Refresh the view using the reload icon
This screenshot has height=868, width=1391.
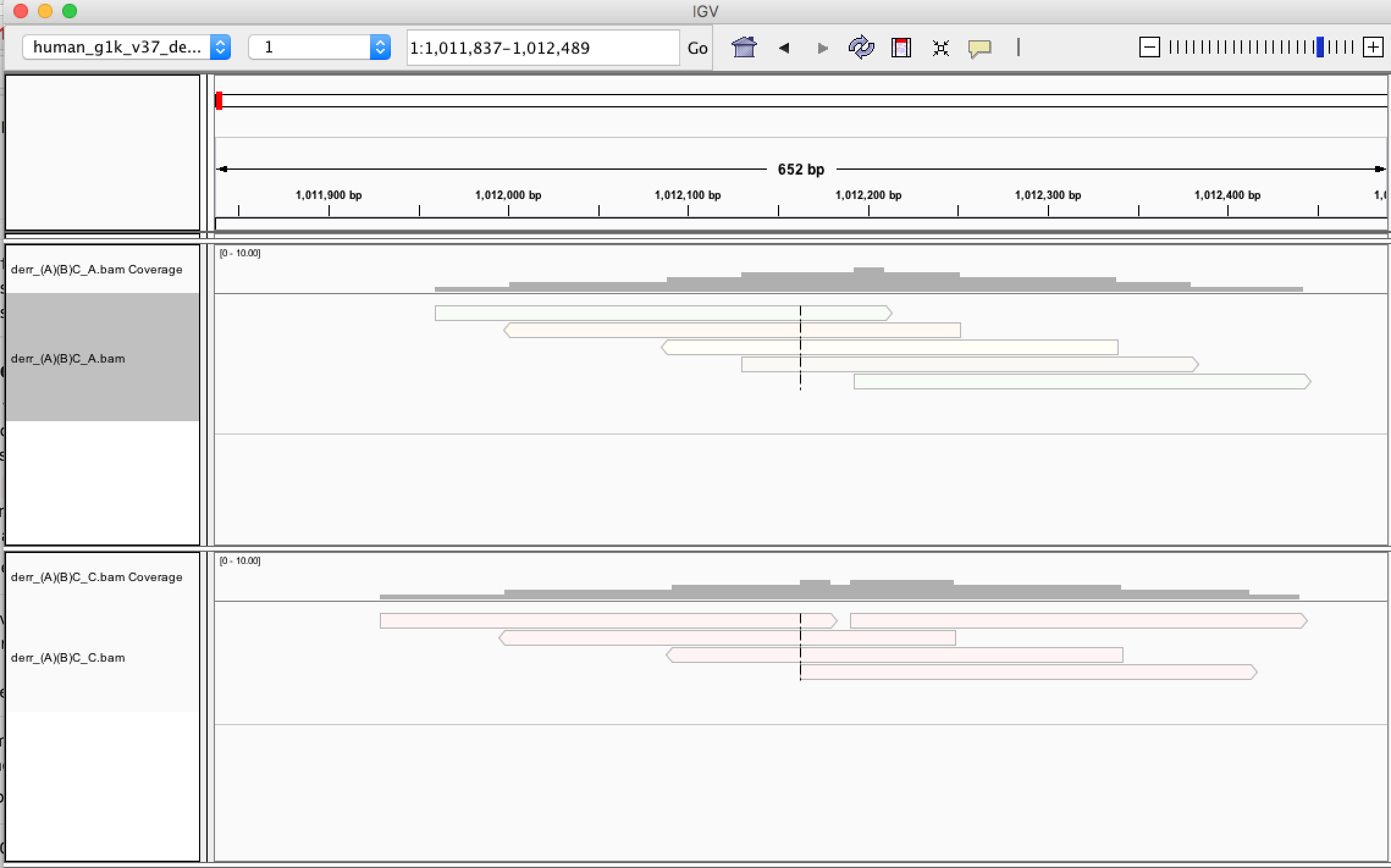[x=861, y=47]
